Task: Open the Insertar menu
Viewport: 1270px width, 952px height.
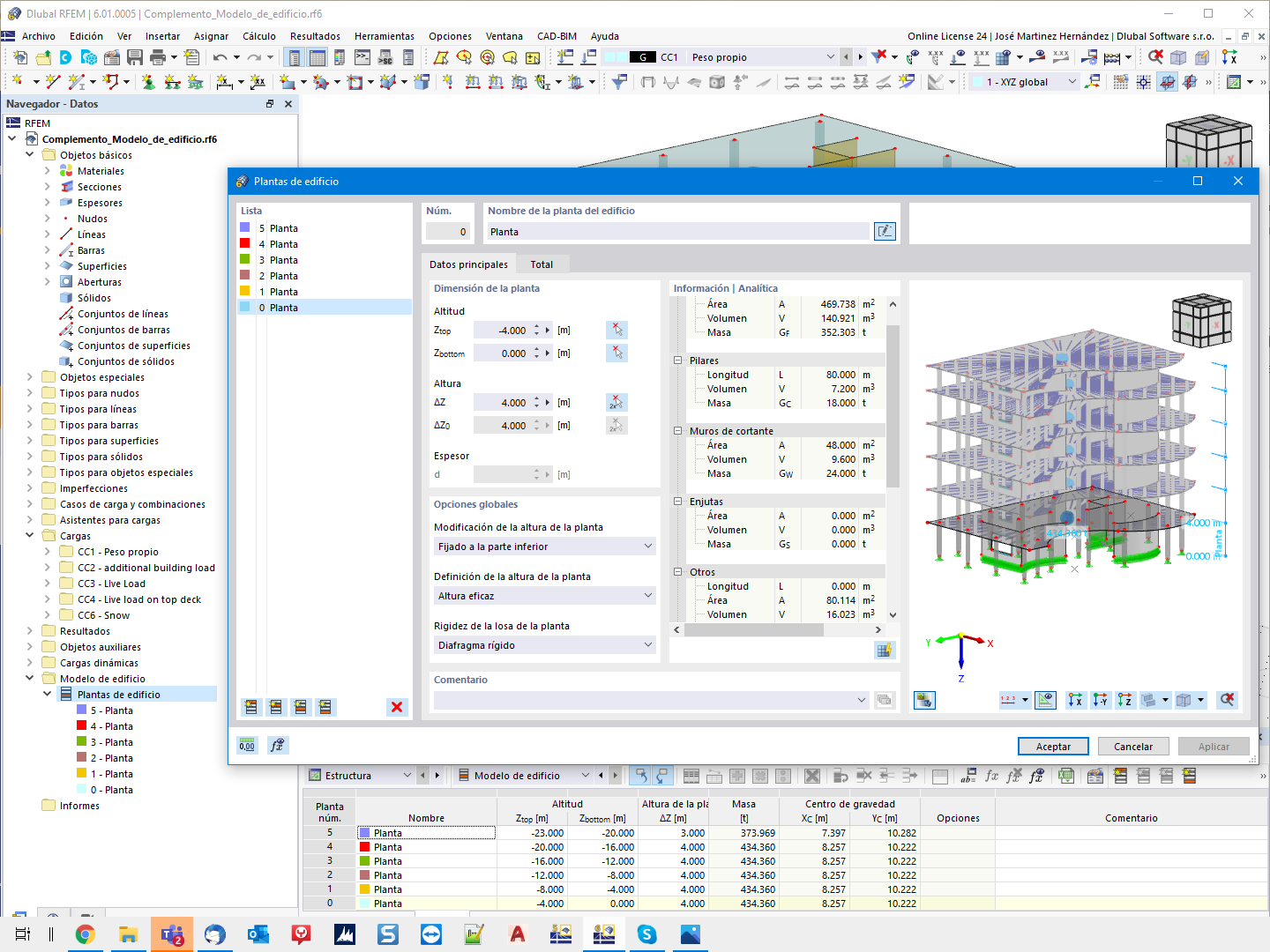Action: coord(162,36)
